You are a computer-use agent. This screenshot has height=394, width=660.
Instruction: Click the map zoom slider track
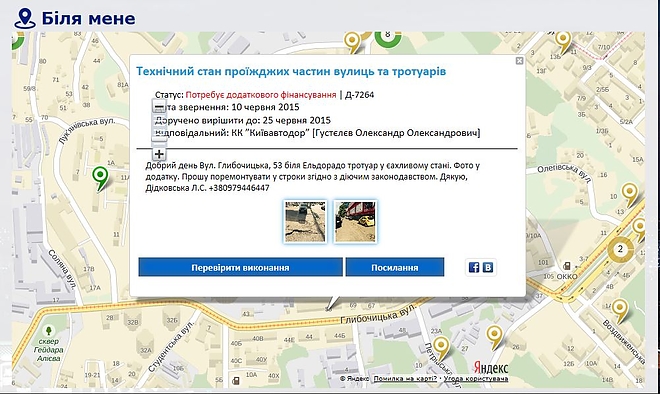[x=159, y=130]
